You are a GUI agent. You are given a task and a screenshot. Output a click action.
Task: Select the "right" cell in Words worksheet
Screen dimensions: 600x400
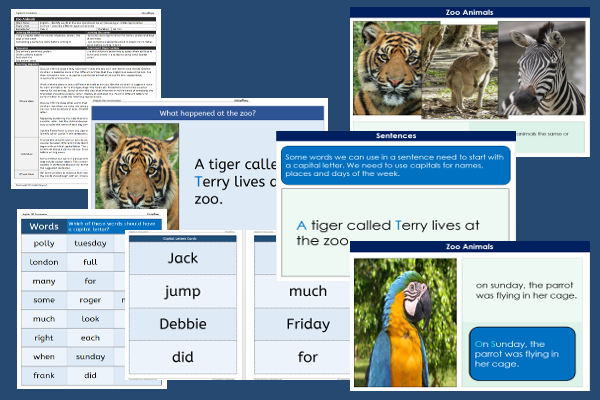tap(44, 338)
